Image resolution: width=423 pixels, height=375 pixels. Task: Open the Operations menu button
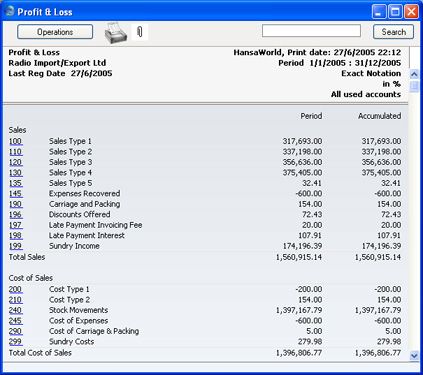55,32
